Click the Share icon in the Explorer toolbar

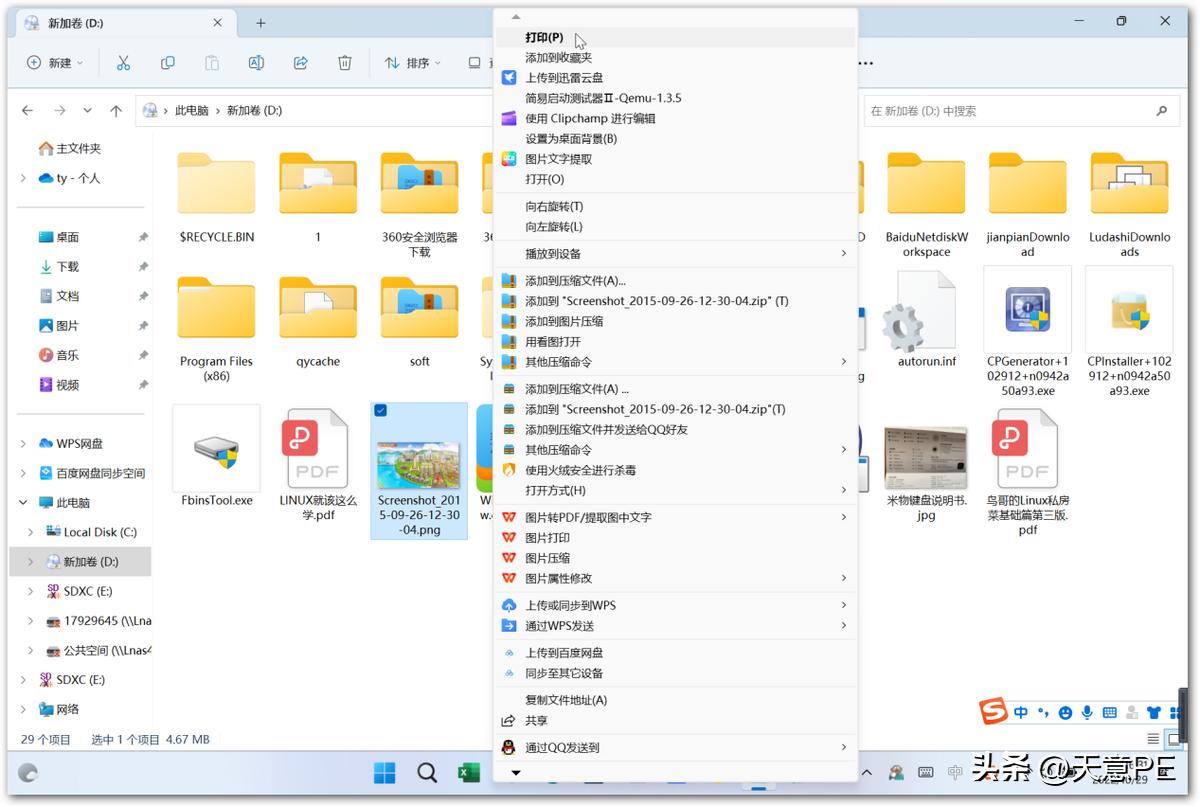tap(300, 62)
